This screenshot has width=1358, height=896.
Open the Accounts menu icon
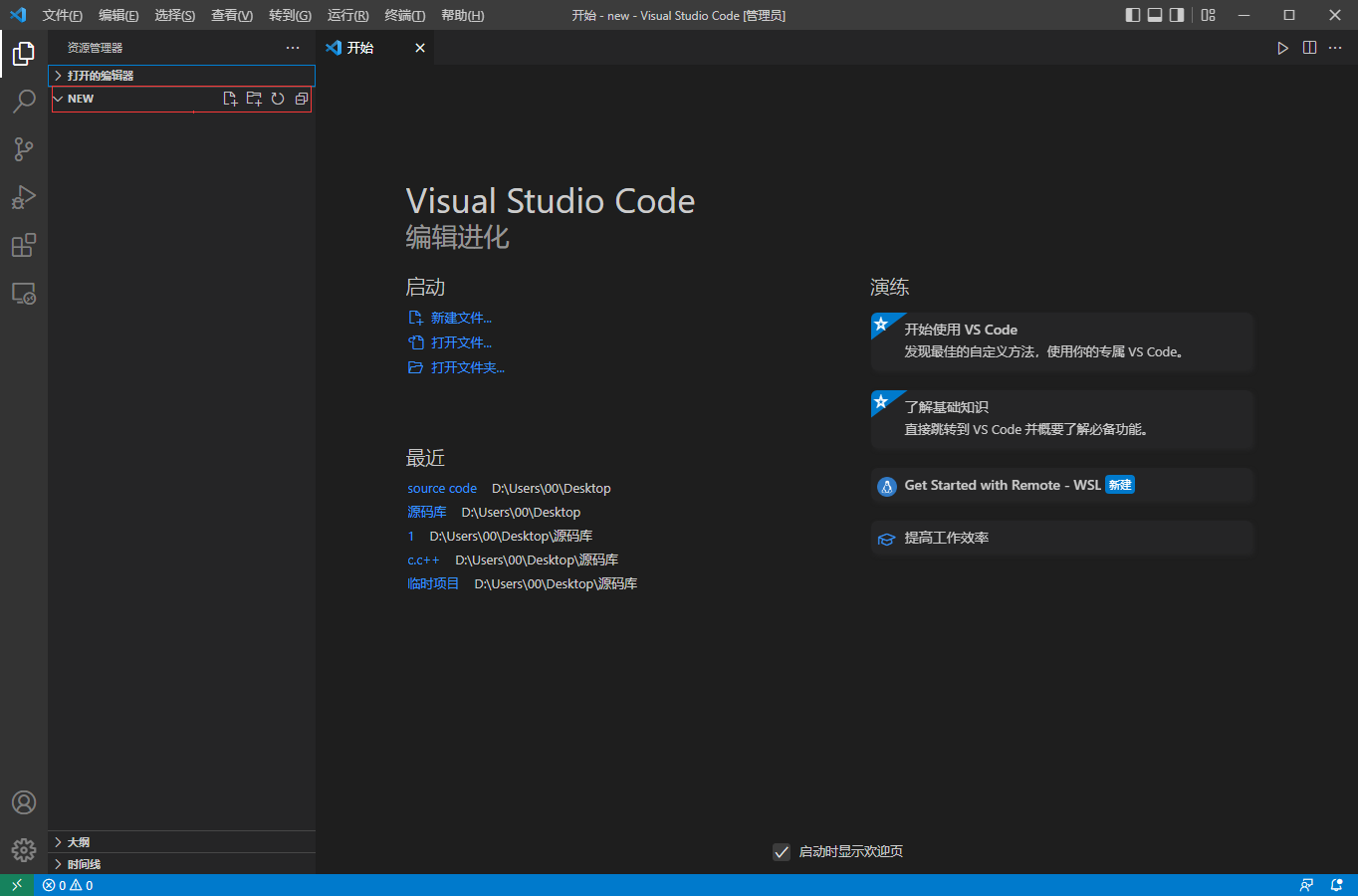(24, 802)
